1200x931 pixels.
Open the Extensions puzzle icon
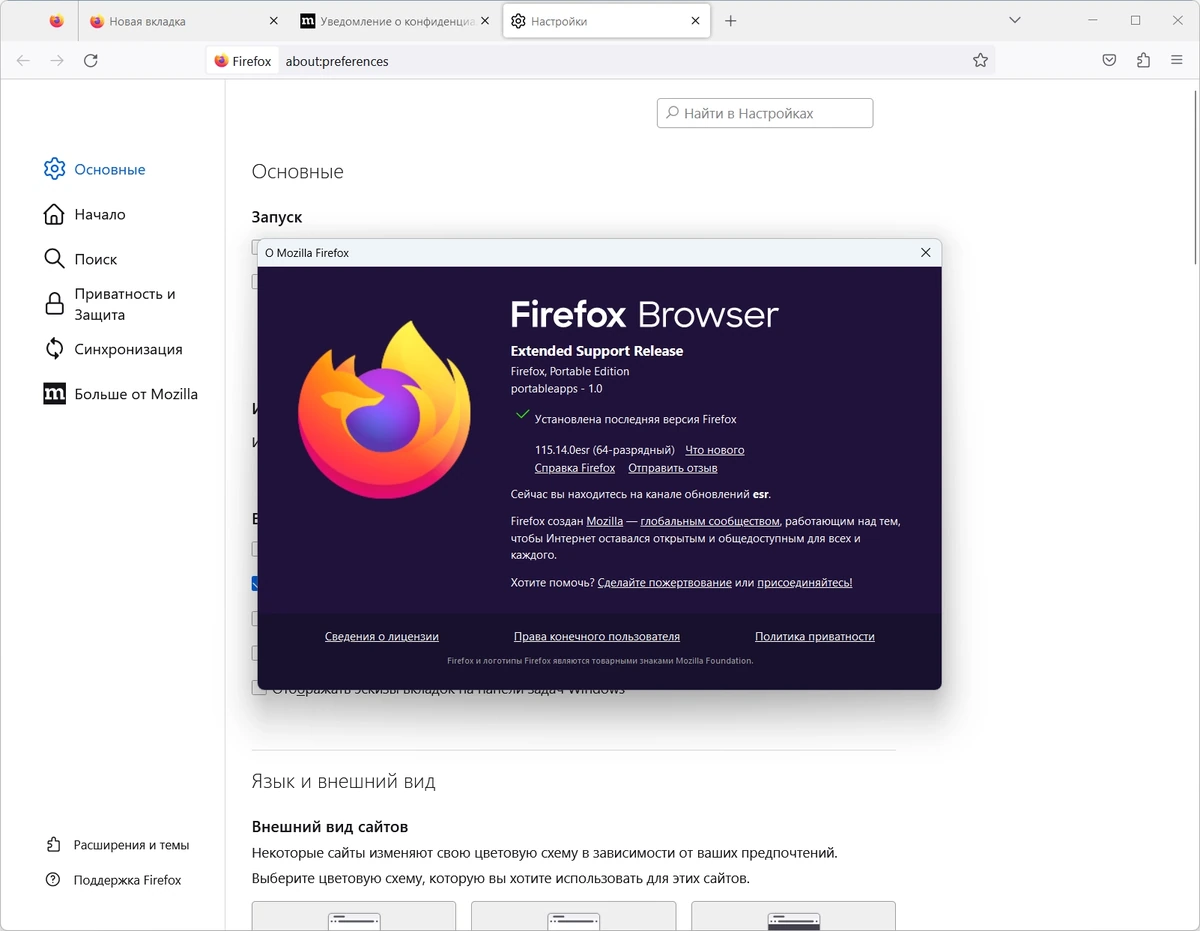point(1143,61)
